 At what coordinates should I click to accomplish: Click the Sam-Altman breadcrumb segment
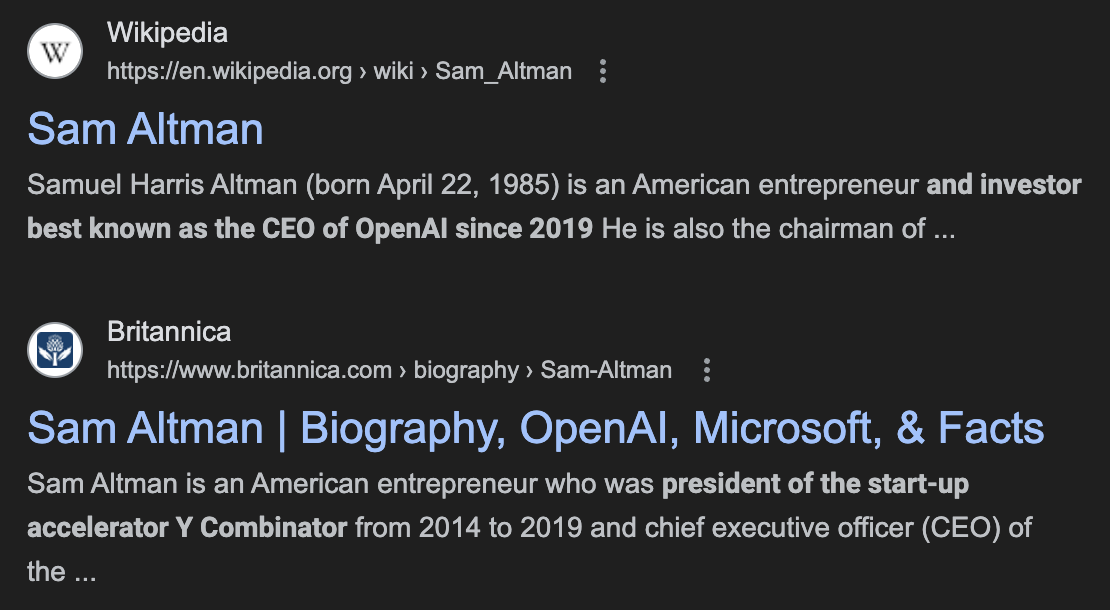(x=606, y=370)
